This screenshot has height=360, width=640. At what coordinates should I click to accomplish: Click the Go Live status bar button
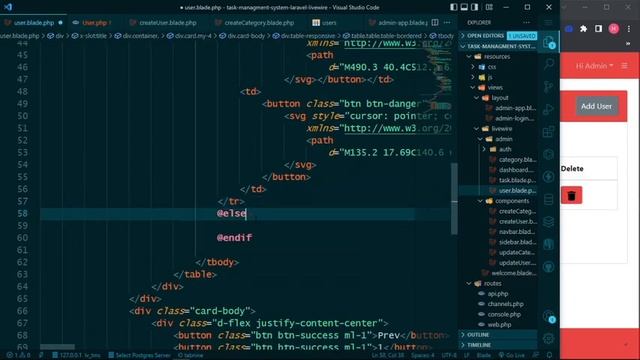click(x=511, y=355)
